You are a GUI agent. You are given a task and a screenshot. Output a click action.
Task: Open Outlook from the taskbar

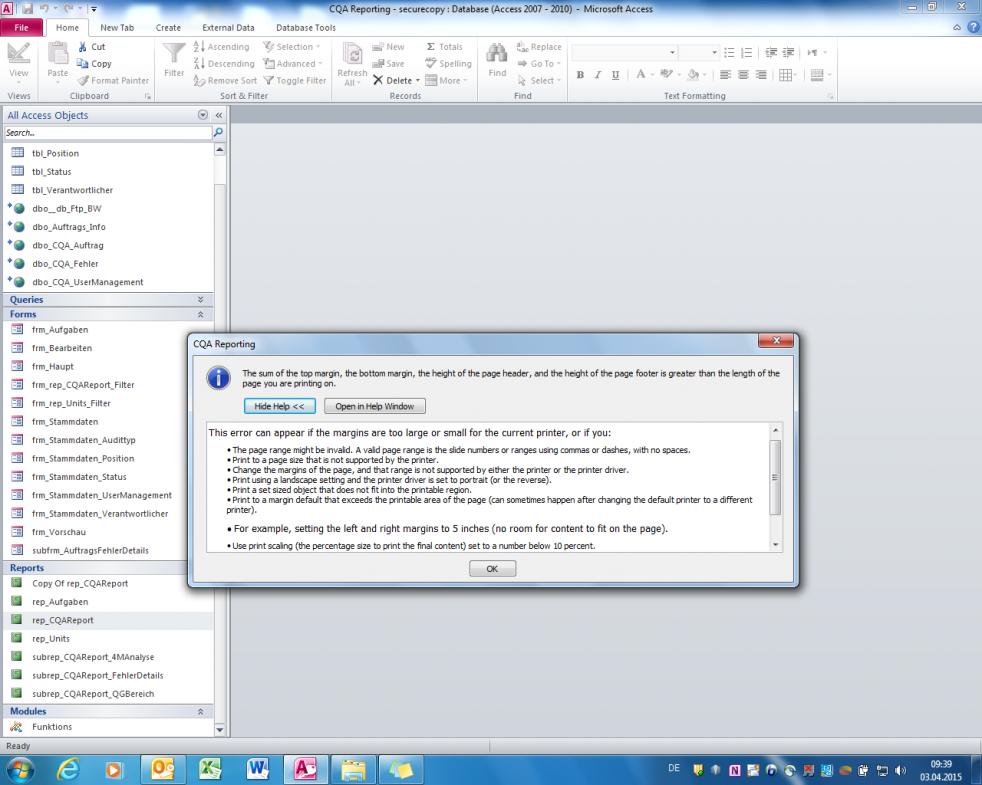click(x=162, y=769)
